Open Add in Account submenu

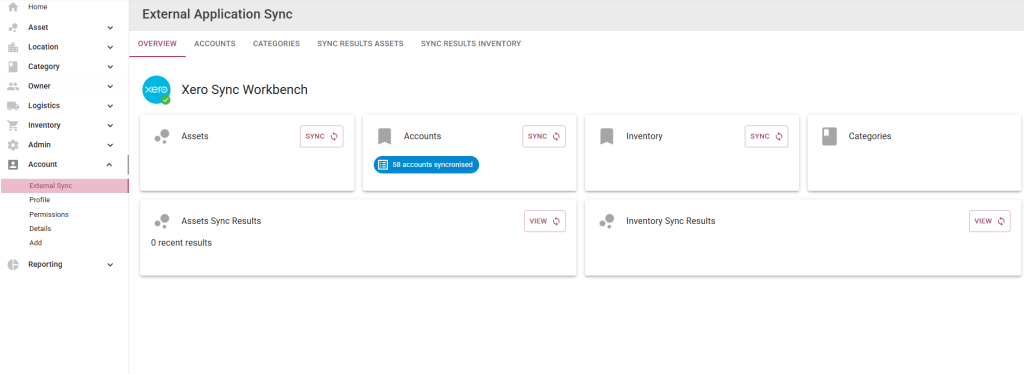(36, 242)
